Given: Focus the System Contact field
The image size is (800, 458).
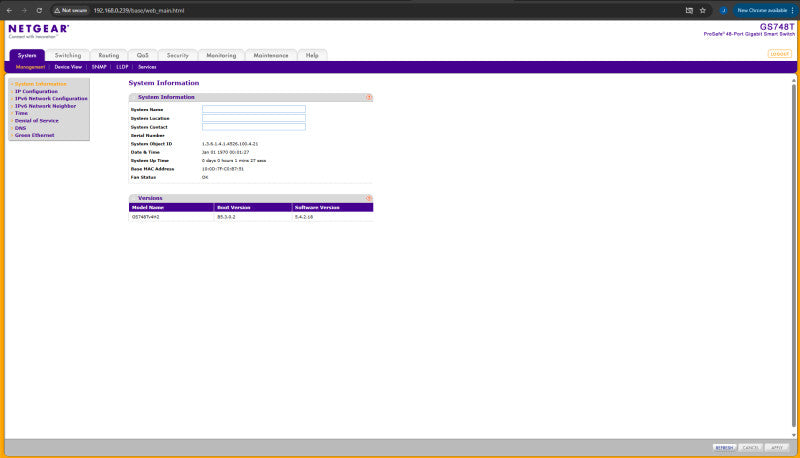Looking at the screenshot, I should pos(254,126).
